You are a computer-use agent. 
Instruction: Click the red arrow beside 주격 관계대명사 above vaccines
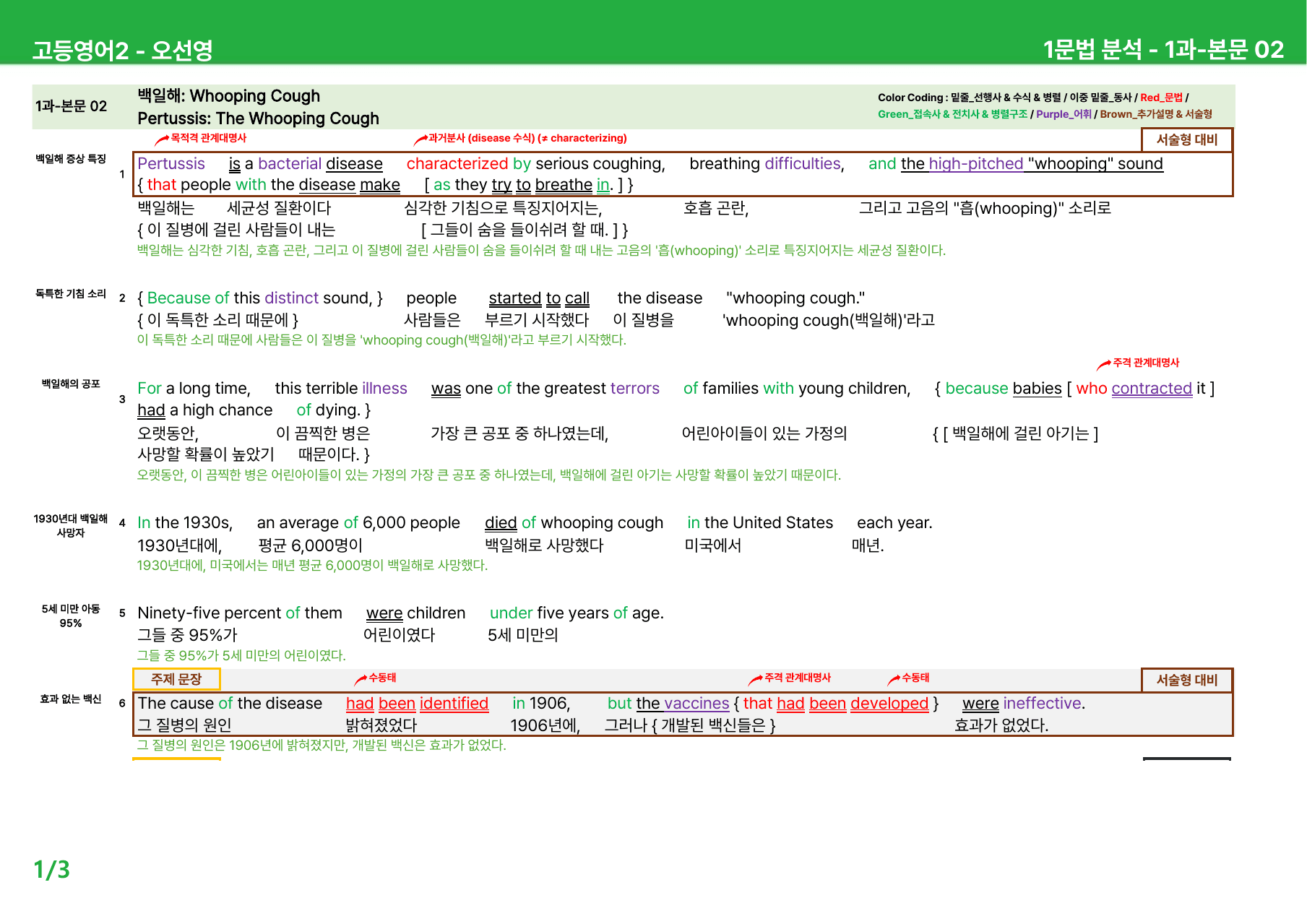(756, 679)
